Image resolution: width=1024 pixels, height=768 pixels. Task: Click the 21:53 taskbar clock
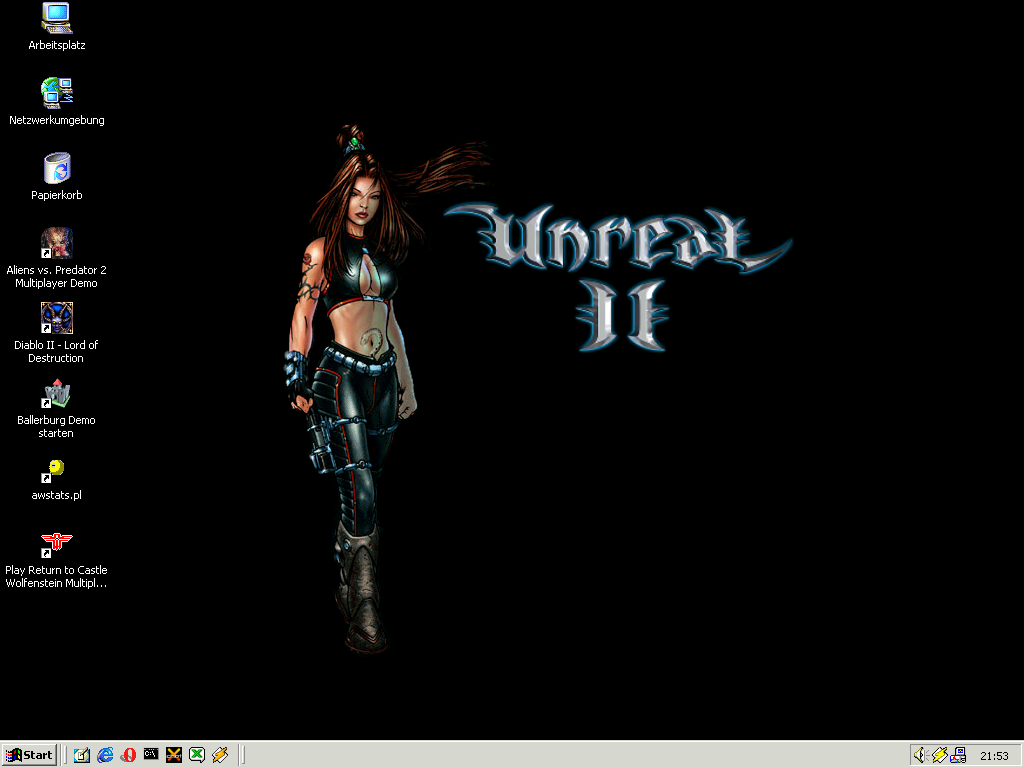pos(994,756)
